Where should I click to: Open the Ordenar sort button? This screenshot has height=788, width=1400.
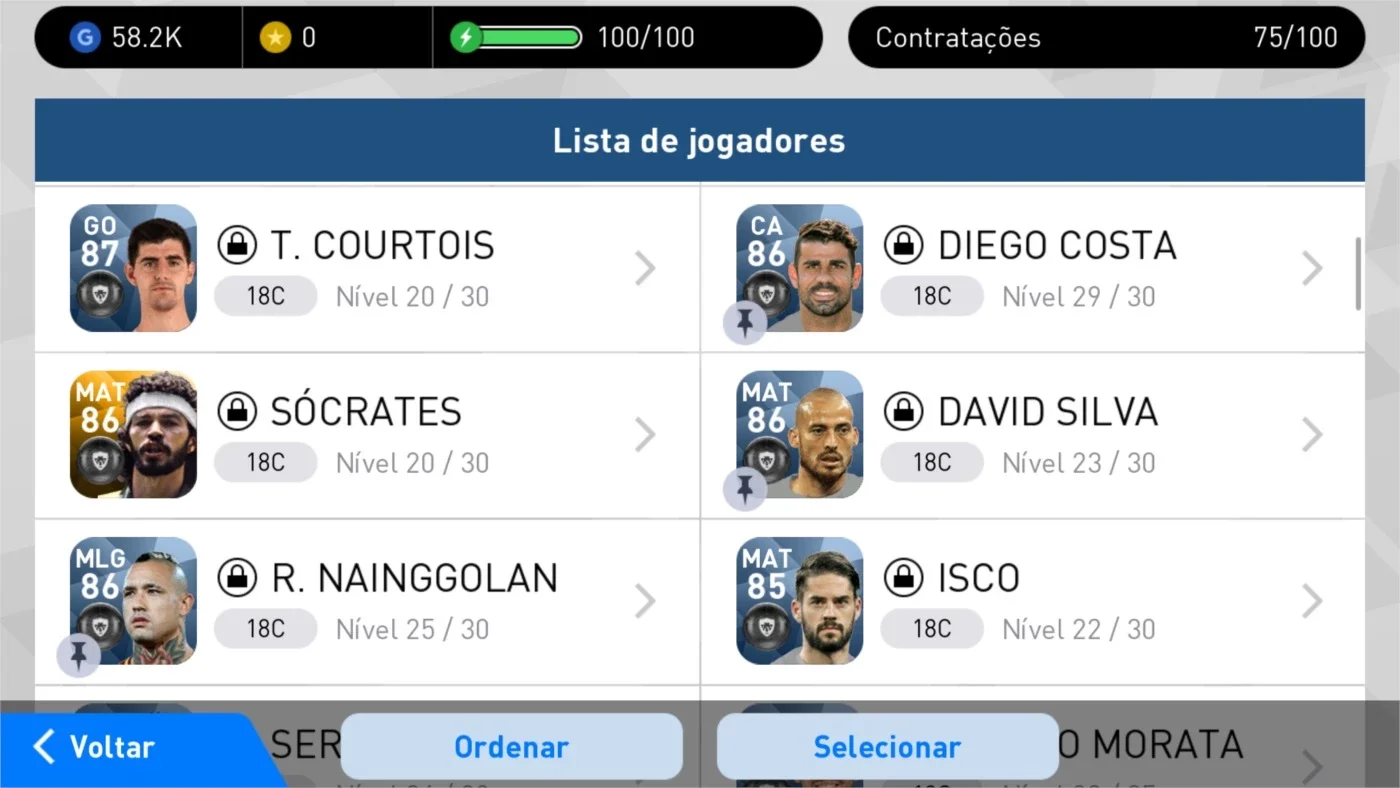coord(511,746)
